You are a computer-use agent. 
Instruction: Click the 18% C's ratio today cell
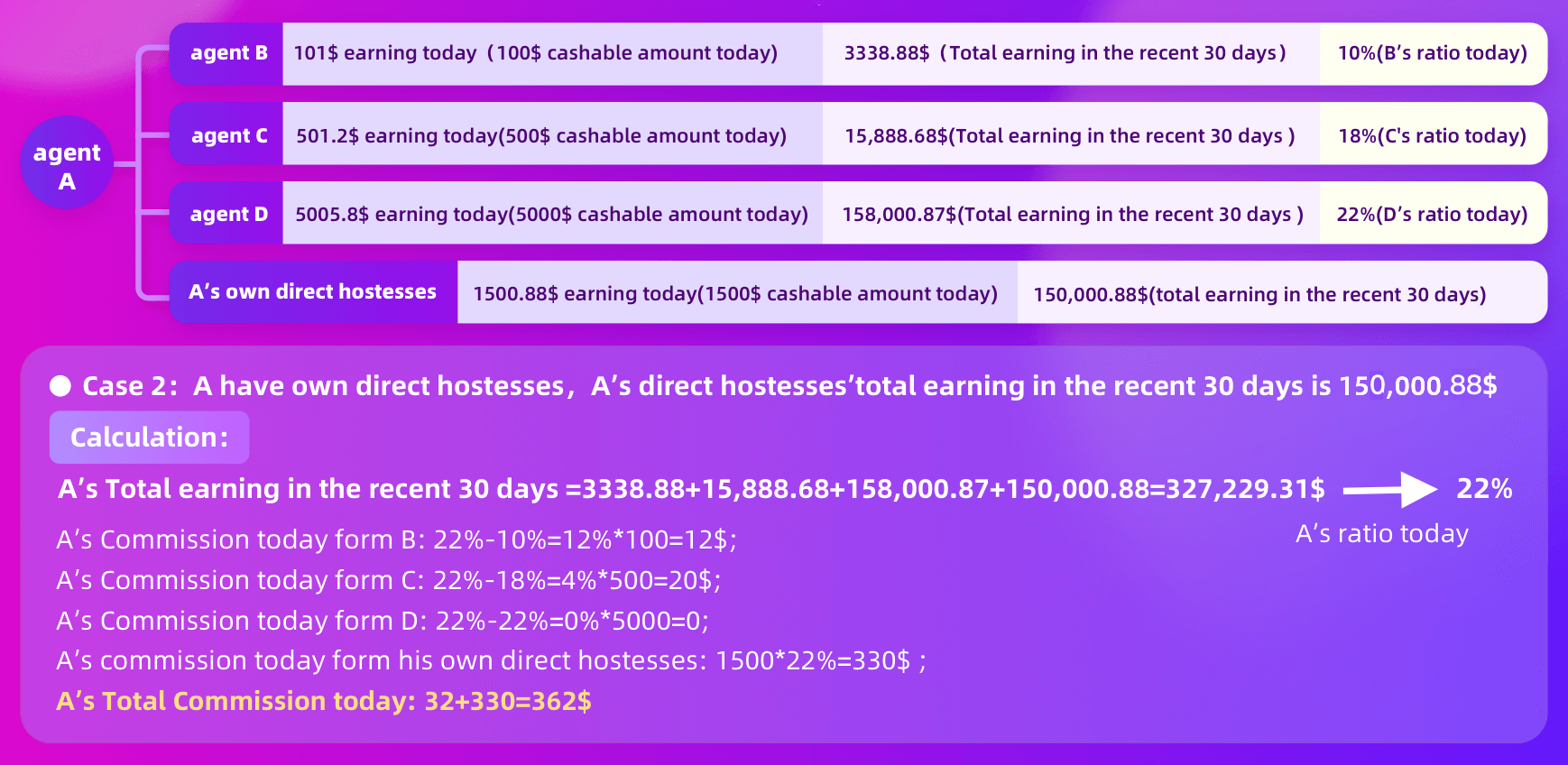tap(1432, 135)
